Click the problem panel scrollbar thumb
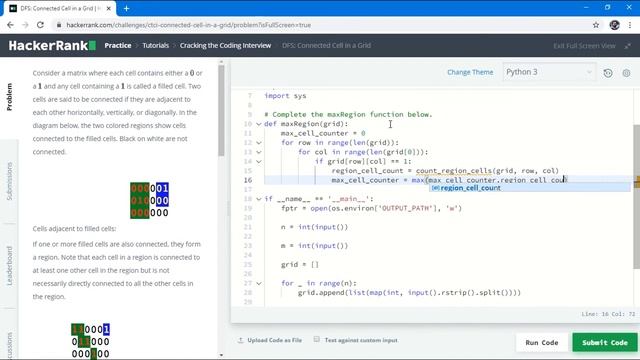 pyautogui.click(x=221, y=110)
